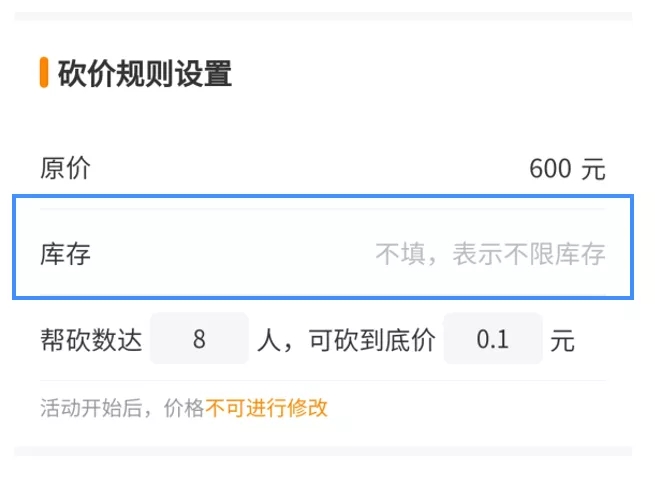Click the orange 不可进行修改 text
Image resolution: width=655 pixels, height=478 pixels.
(x=267, y=408)
